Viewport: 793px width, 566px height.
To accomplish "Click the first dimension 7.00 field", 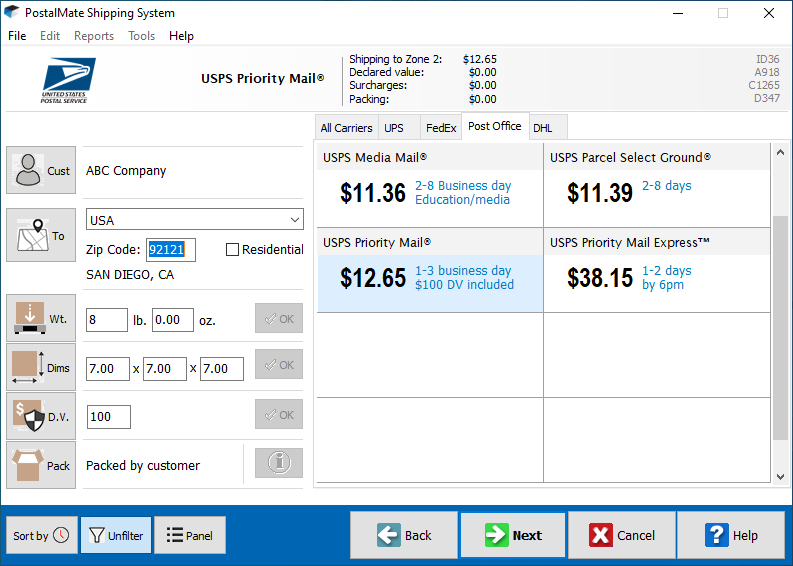I will (108, 369).
